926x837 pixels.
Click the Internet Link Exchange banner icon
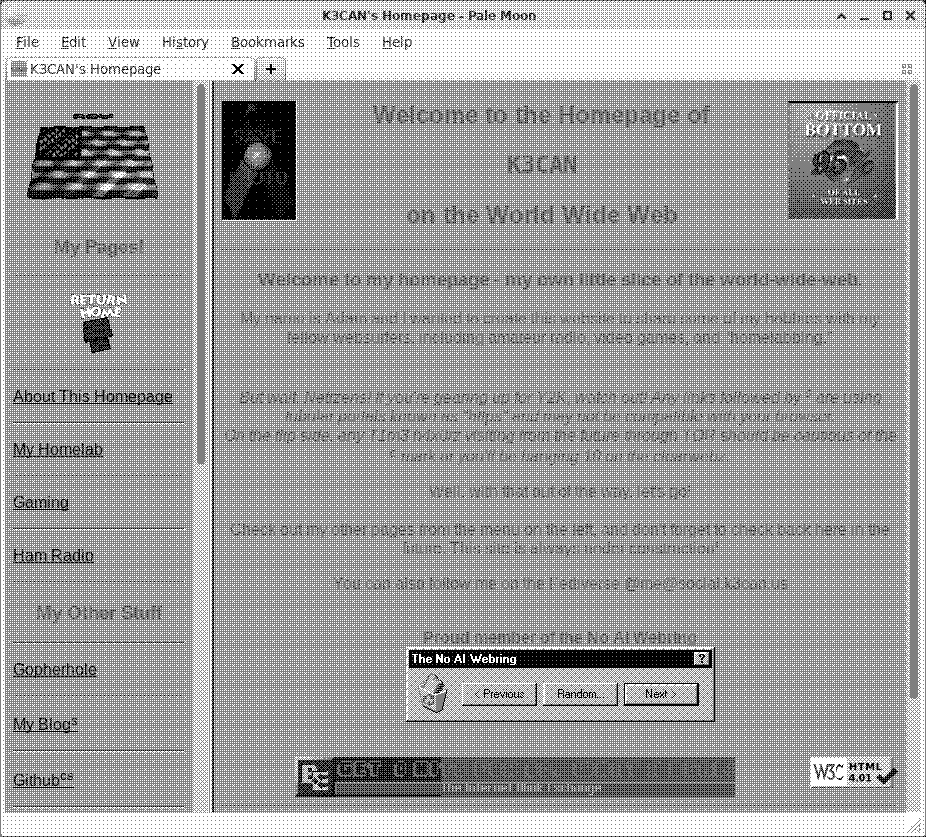[x=318, y=775]
